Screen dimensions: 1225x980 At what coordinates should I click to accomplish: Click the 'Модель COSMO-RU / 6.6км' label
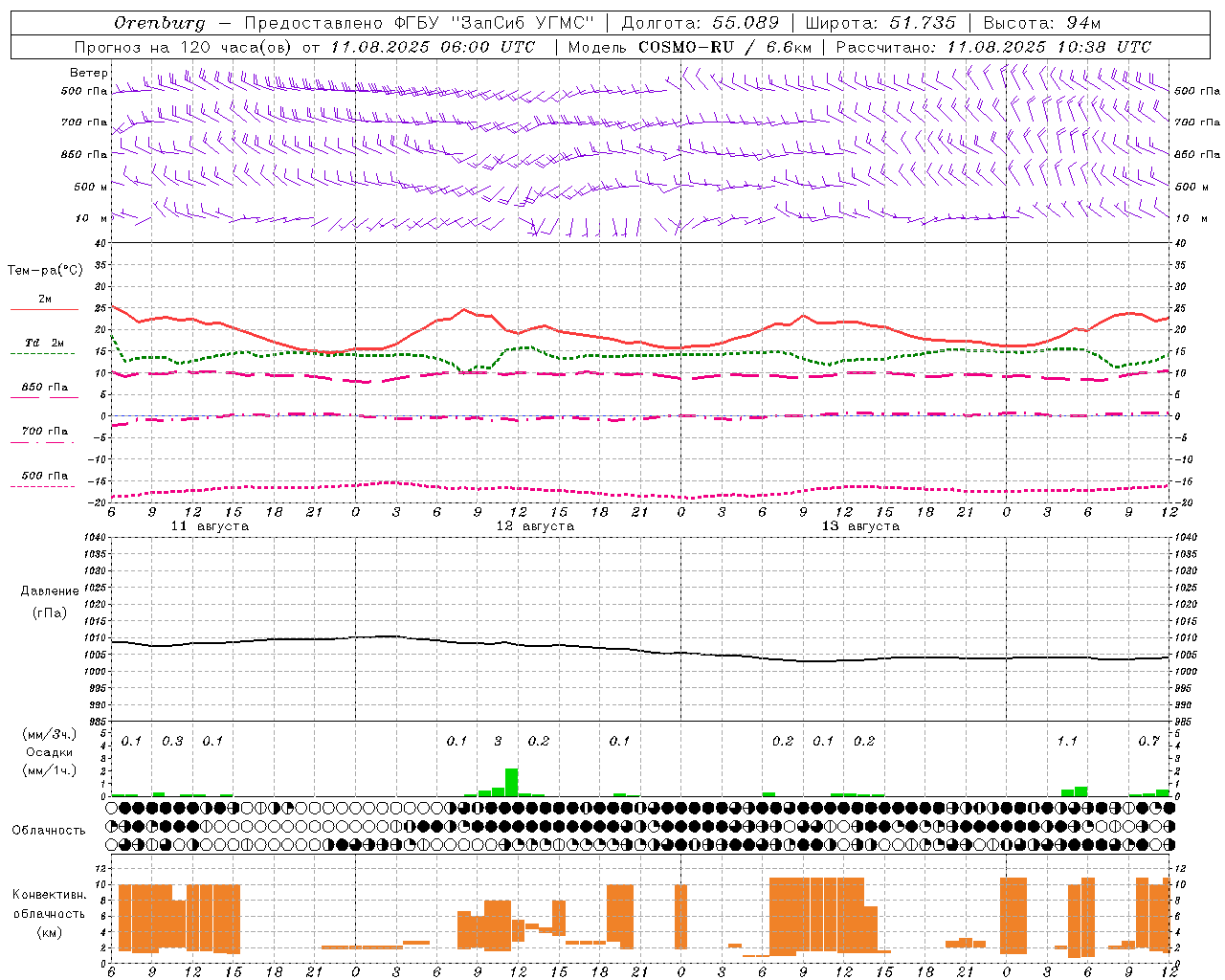pyautogui.click(x=690, y=47)
